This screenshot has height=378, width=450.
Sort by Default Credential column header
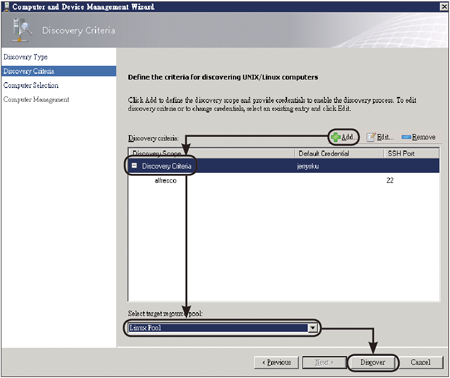[339, 153]
